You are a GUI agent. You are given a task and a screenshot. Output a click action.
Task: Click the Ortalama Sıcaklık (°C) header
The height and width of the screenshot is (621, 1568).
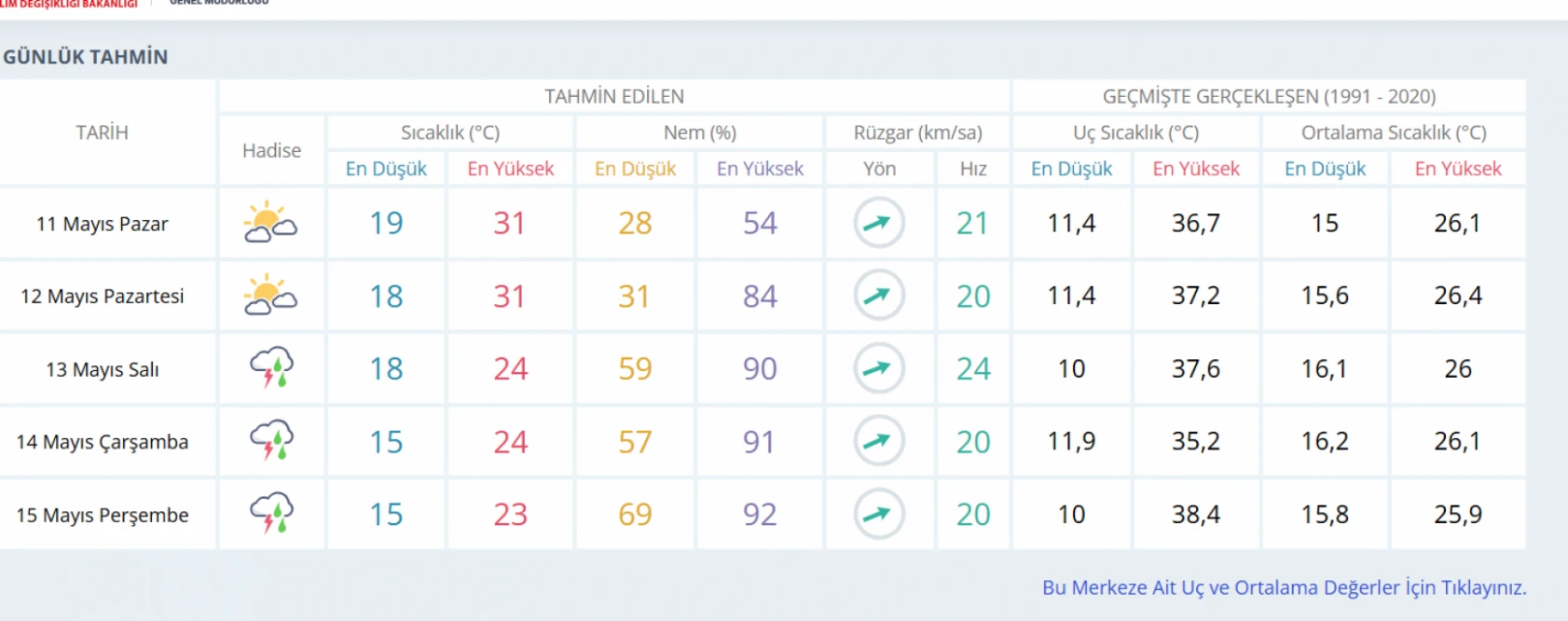1394,132
